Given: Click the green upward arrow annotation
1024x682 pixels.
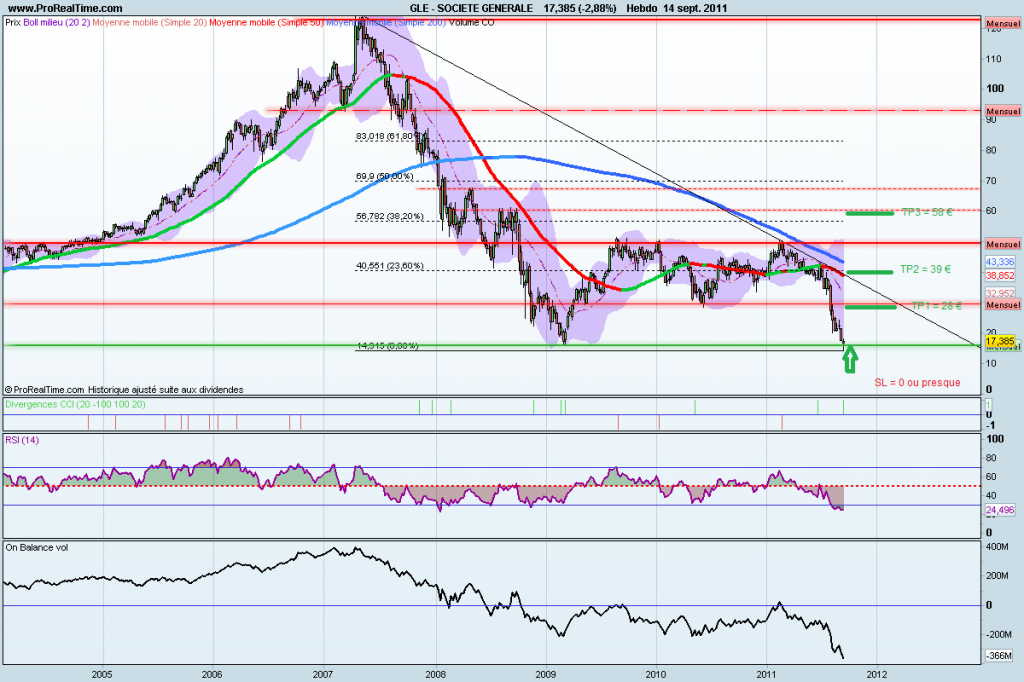Looking at the screenshot, I should click(850, 359).
